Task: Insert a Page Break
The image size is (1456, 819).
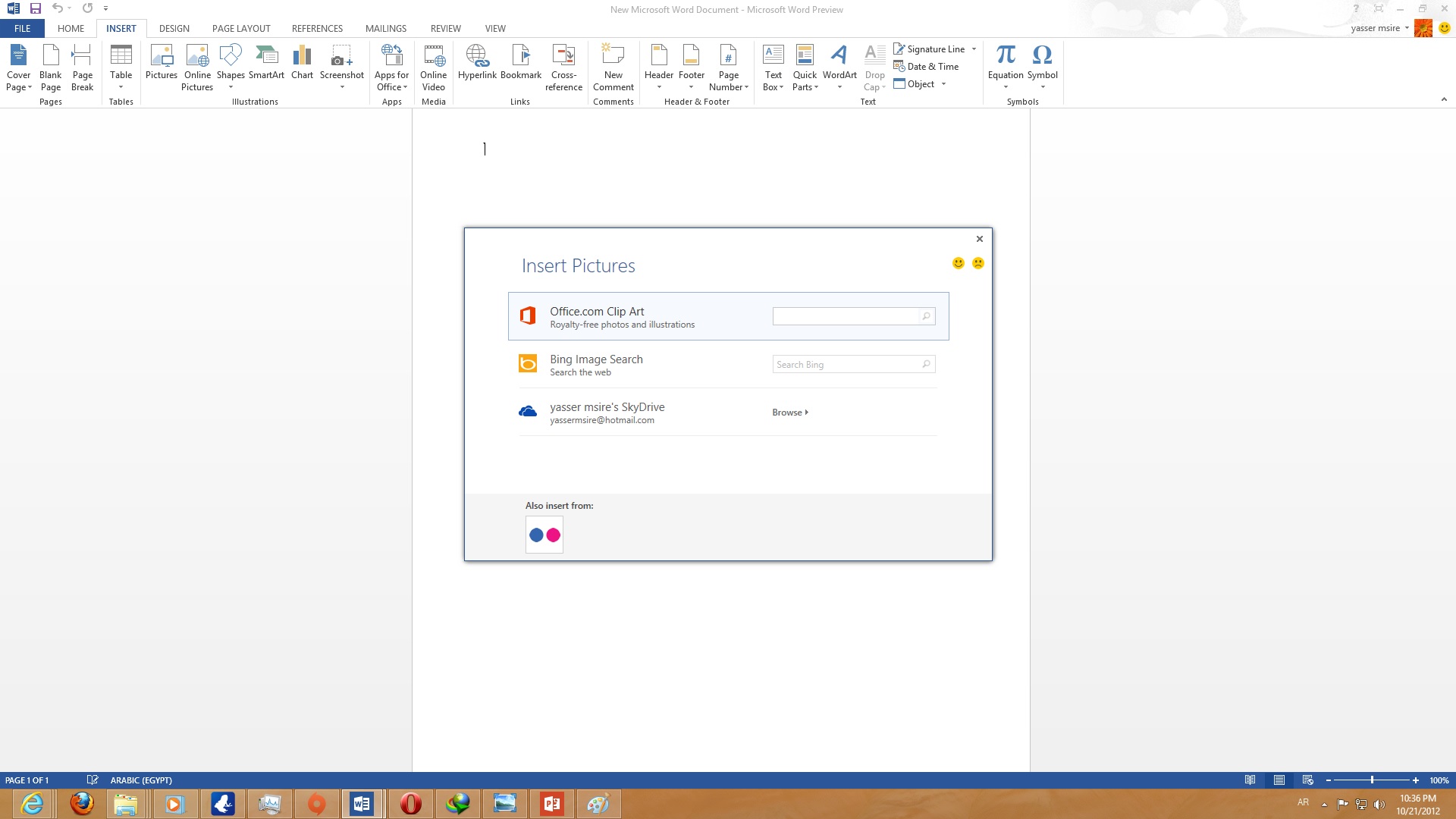Action: pos(82,67)
